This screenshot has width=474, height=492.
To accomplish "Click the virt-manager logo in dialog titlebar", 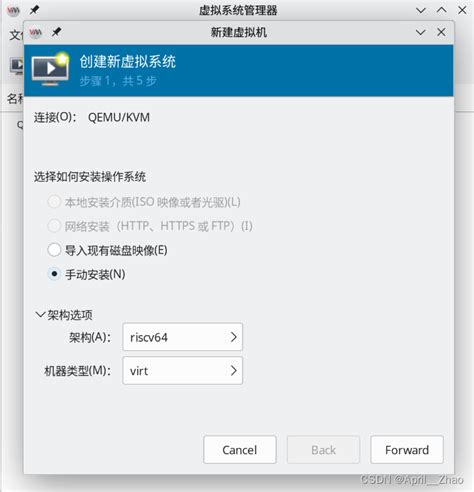I will tap(35, 32).
